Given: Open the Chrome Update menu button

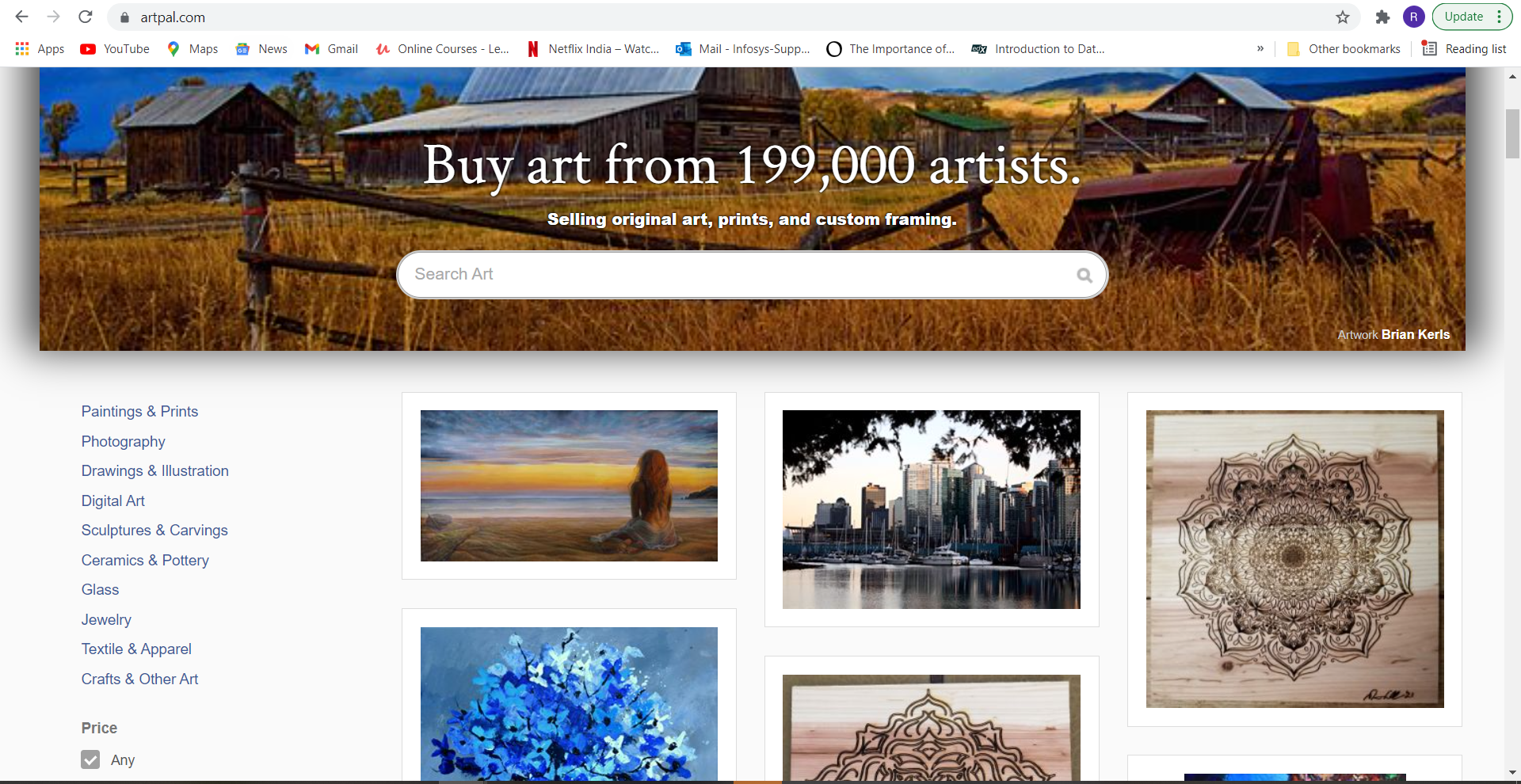Looking at the screenshot, I should point(1473,17).
